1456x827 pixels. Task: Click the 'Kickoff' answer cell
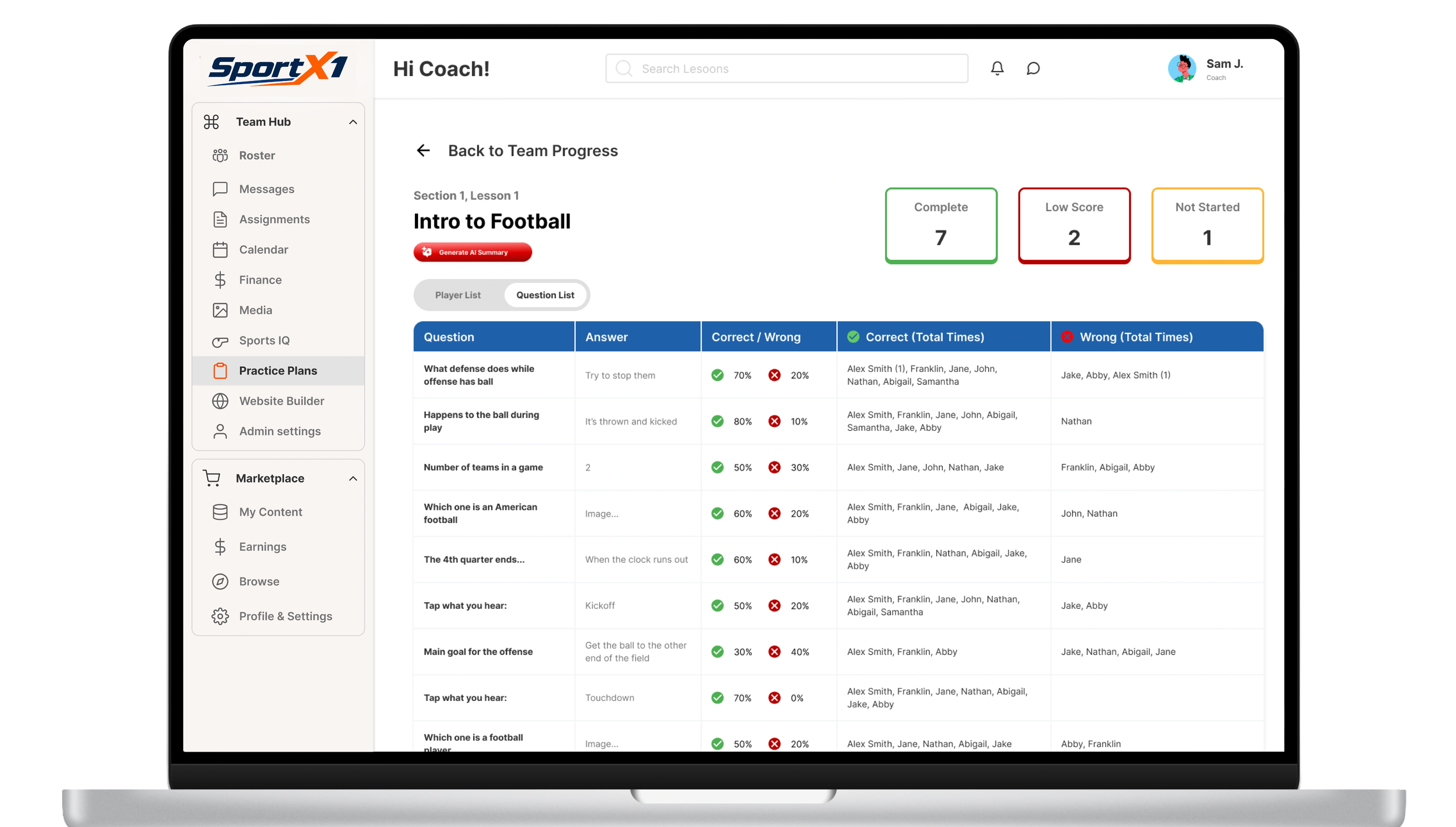tap(638, 605)
